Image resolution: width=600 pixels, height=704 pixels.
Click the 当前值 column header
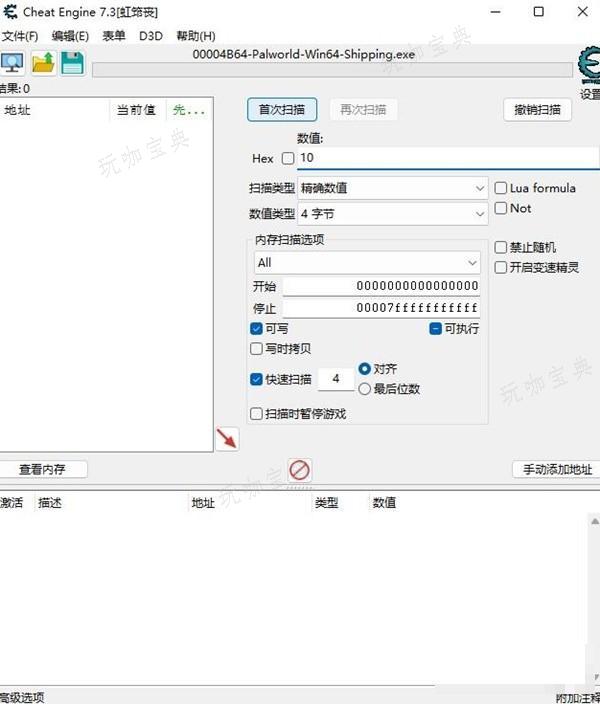coord(136,110)
